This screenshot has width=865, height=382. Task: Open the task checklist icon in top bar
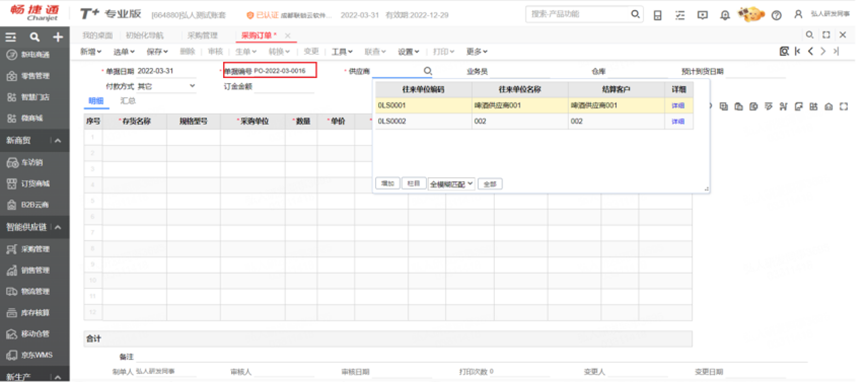pyautogui.click(x=680, y=15)
